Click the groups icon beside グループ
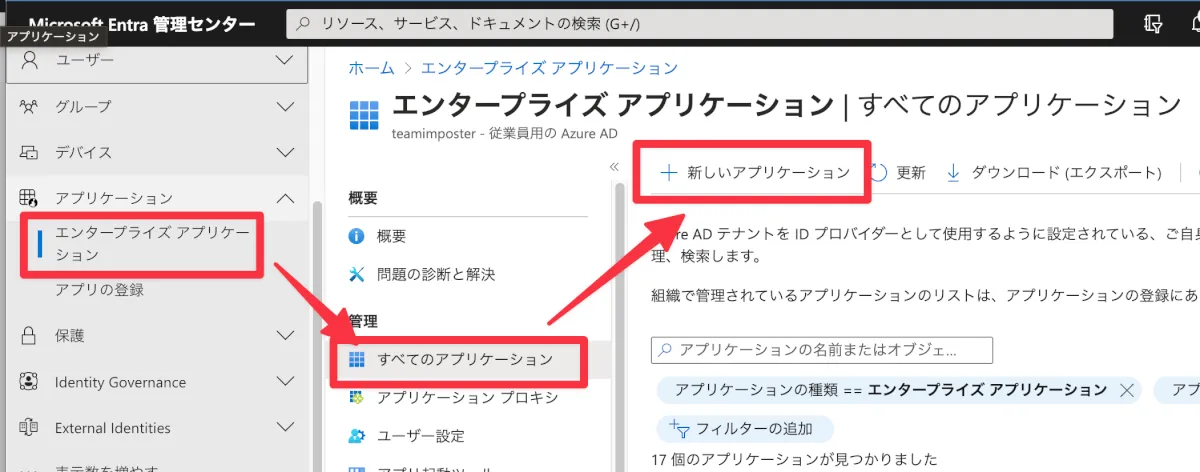The height and width of the screenshot is (472, 1200). 29,106
